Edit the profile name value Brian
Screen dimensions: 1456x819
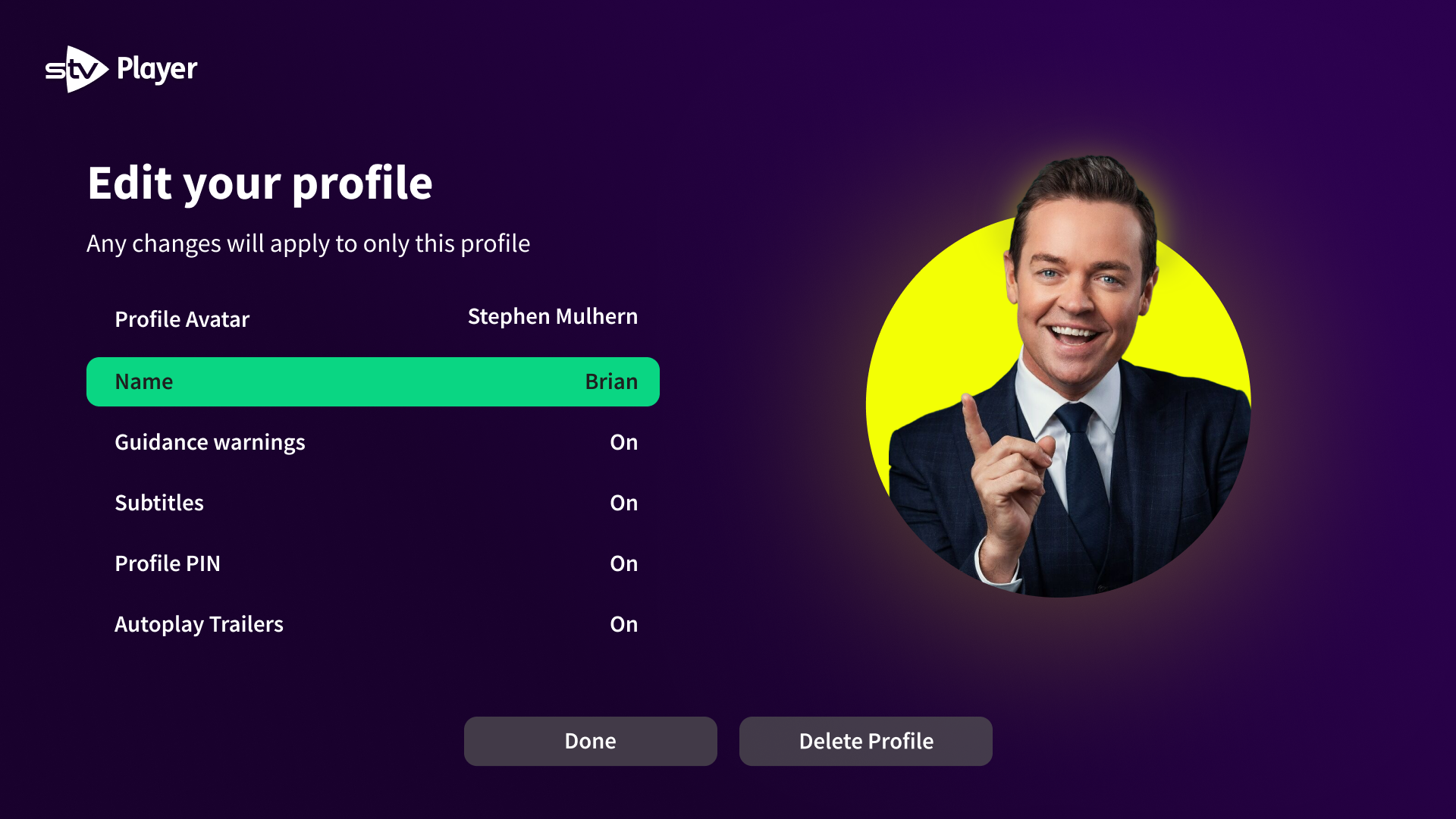[611, 381]
